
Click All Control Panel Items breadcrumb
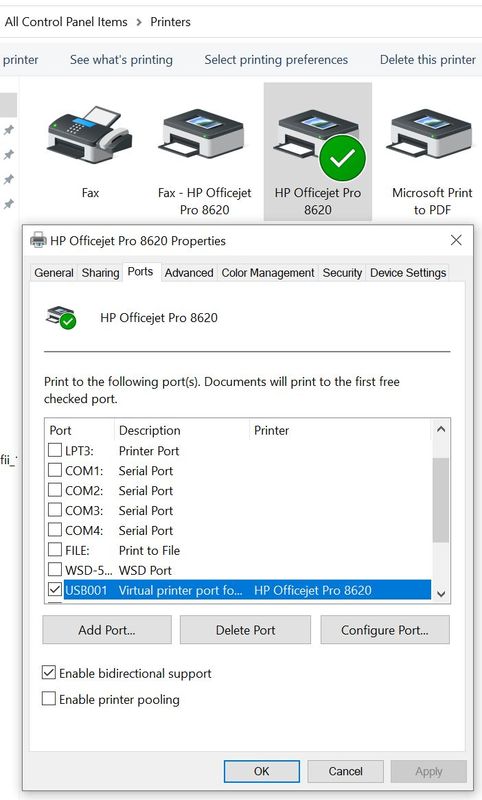[x=66, y=22]
